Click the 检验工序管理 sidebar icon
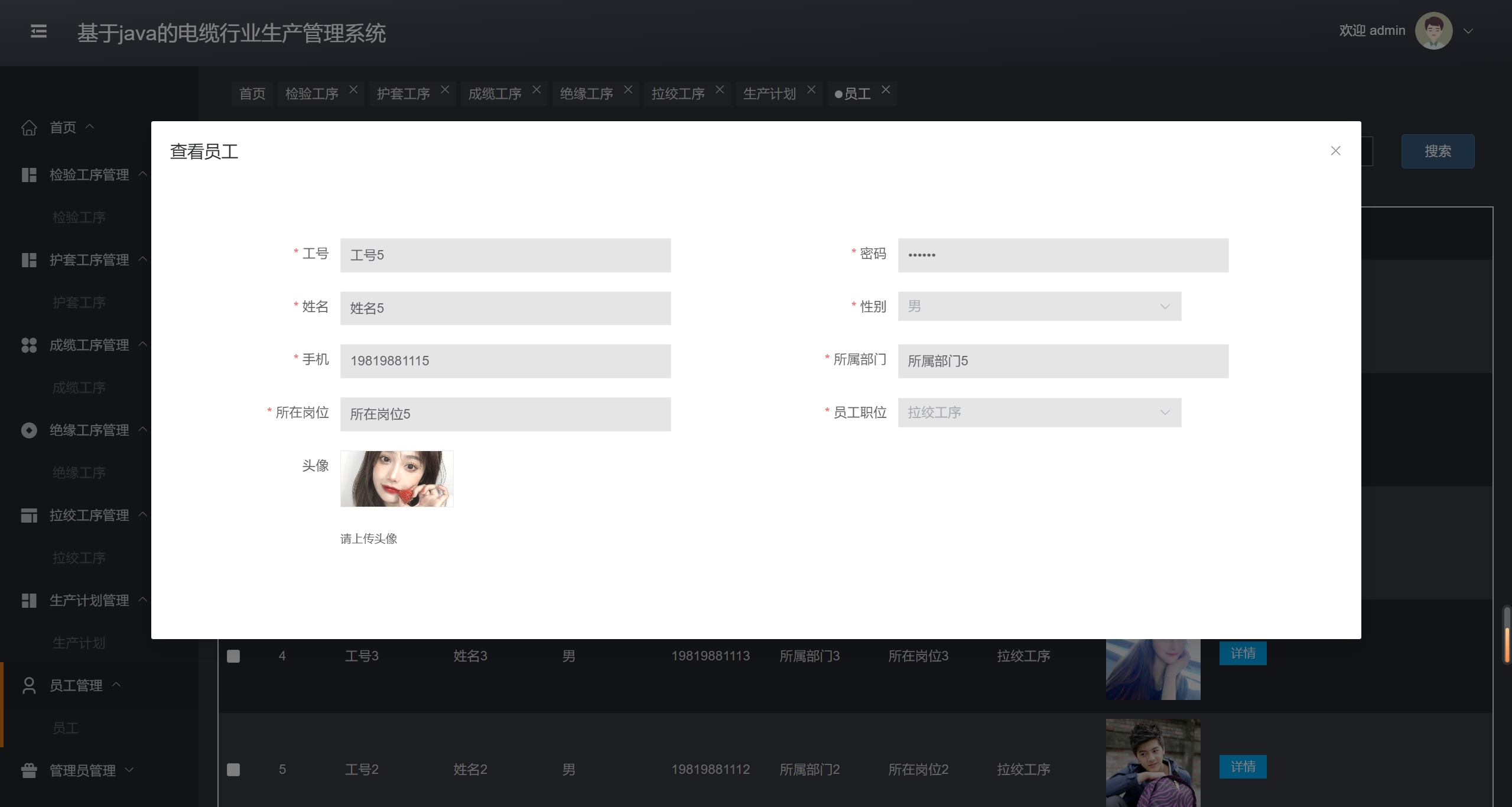Viewport: 1512px width, 807px height. (29, 175)
